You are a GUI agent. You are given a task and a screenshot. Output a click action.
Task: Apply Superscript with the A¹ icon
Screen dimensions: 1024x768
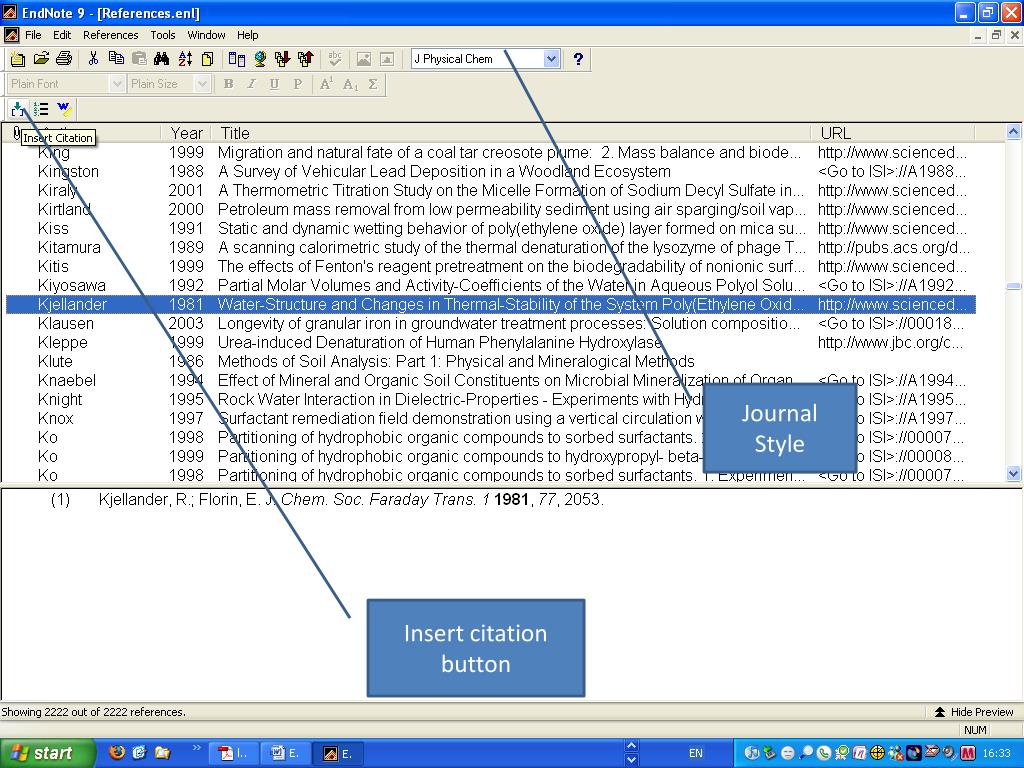327,84
